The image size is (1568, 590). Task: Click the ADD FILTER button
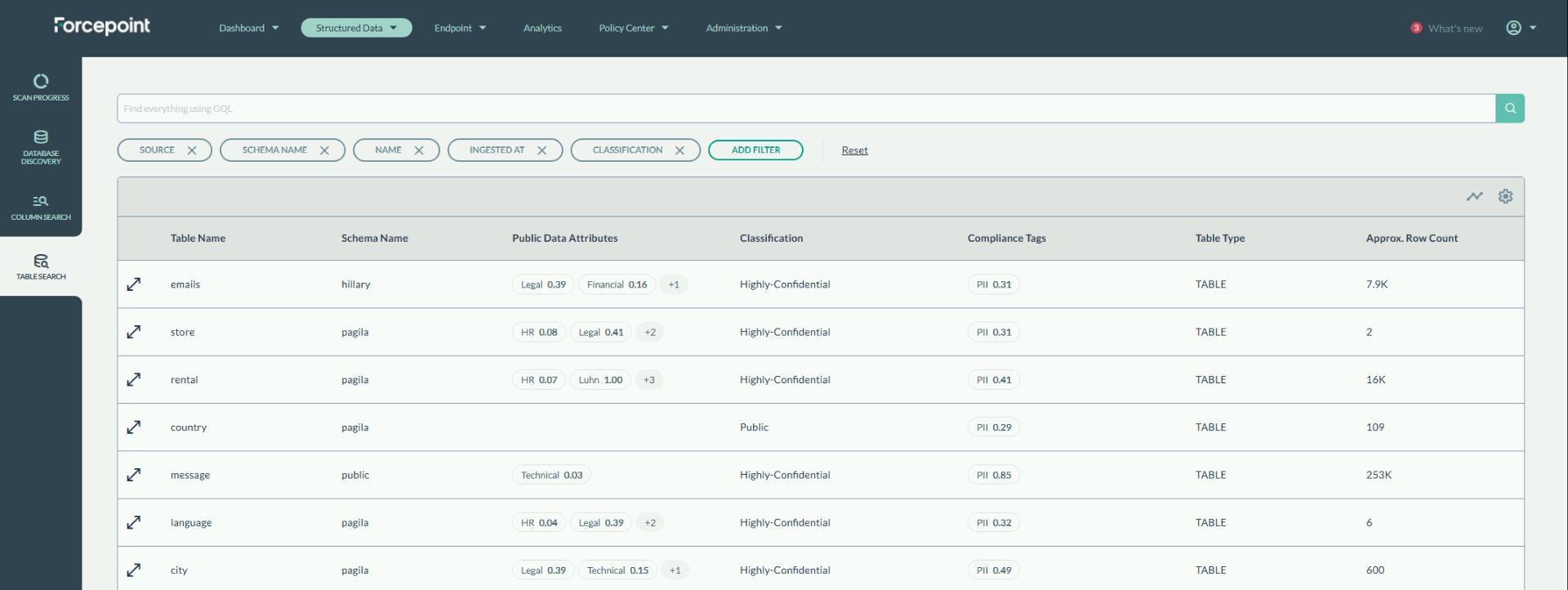tap(755, 150)
